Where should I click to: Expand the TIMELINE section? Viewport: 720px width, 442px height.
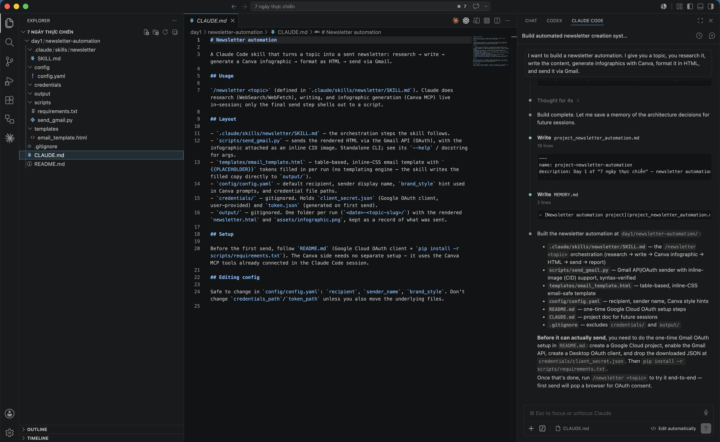38,438
